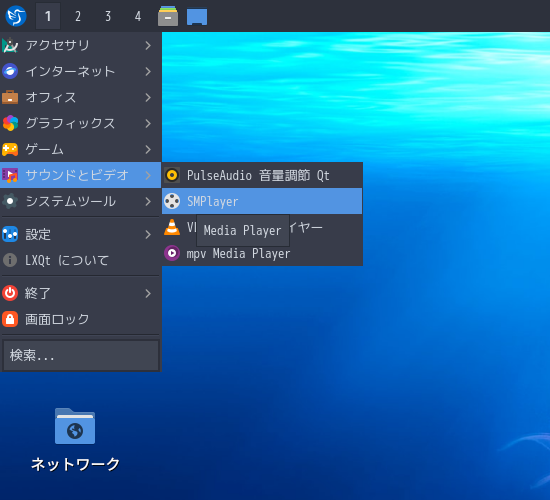Viewport: 550px width, 500px height.
Task: Switch to workspace 4
Action: pyautogui.click(x=138, y=16)
